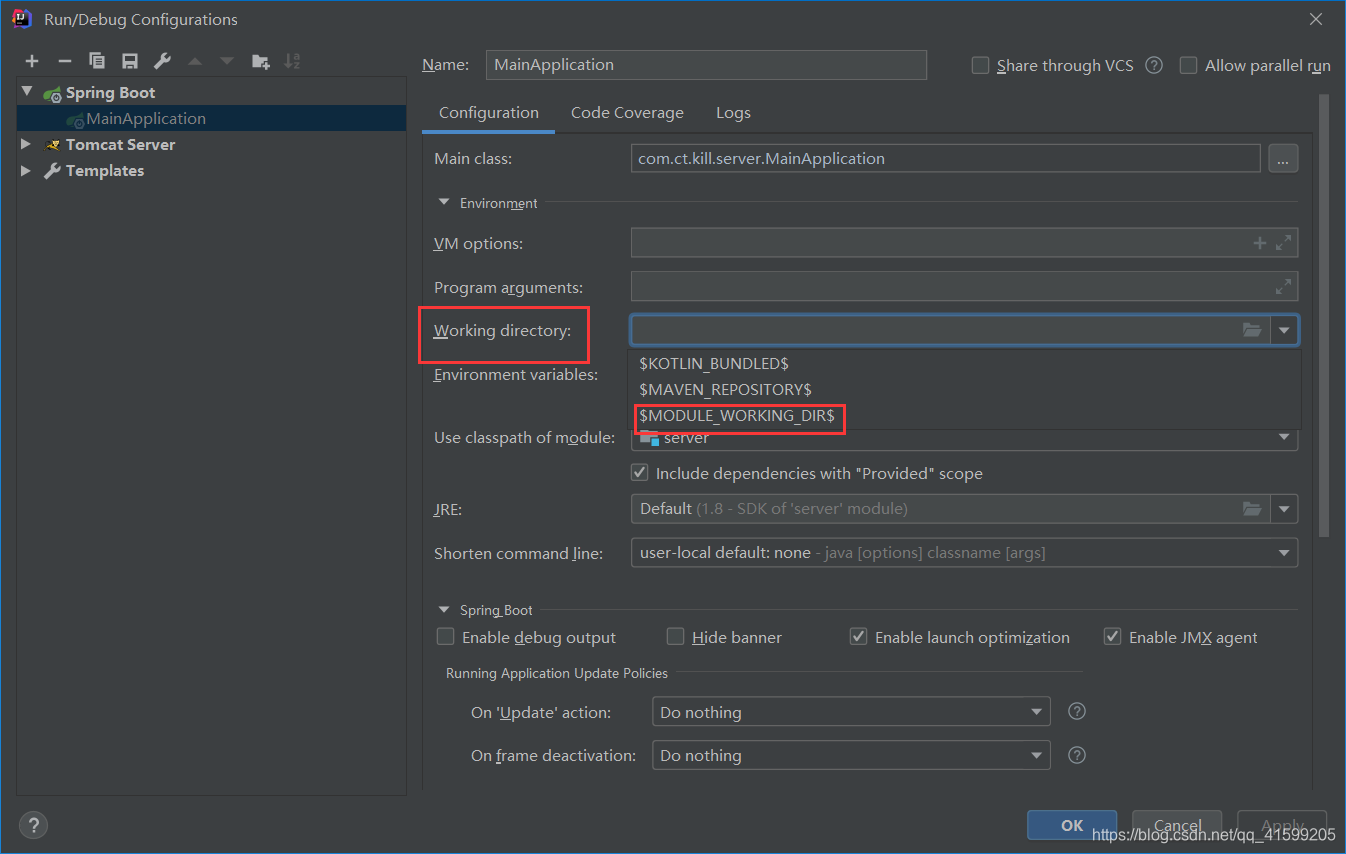
Task: Click the Tomcat Server cat icon
Action: (x=53, y=145)
